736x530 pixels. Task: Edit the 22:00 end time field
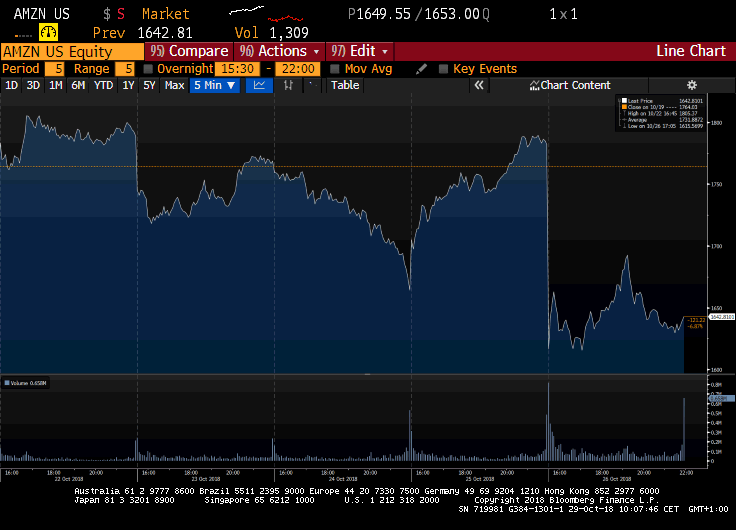point(298,69)
